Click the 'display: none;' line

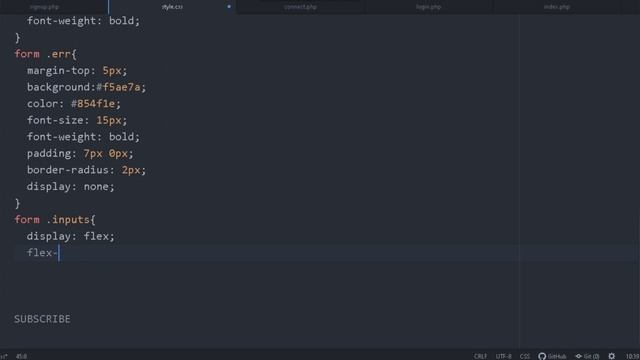[71, 187]
